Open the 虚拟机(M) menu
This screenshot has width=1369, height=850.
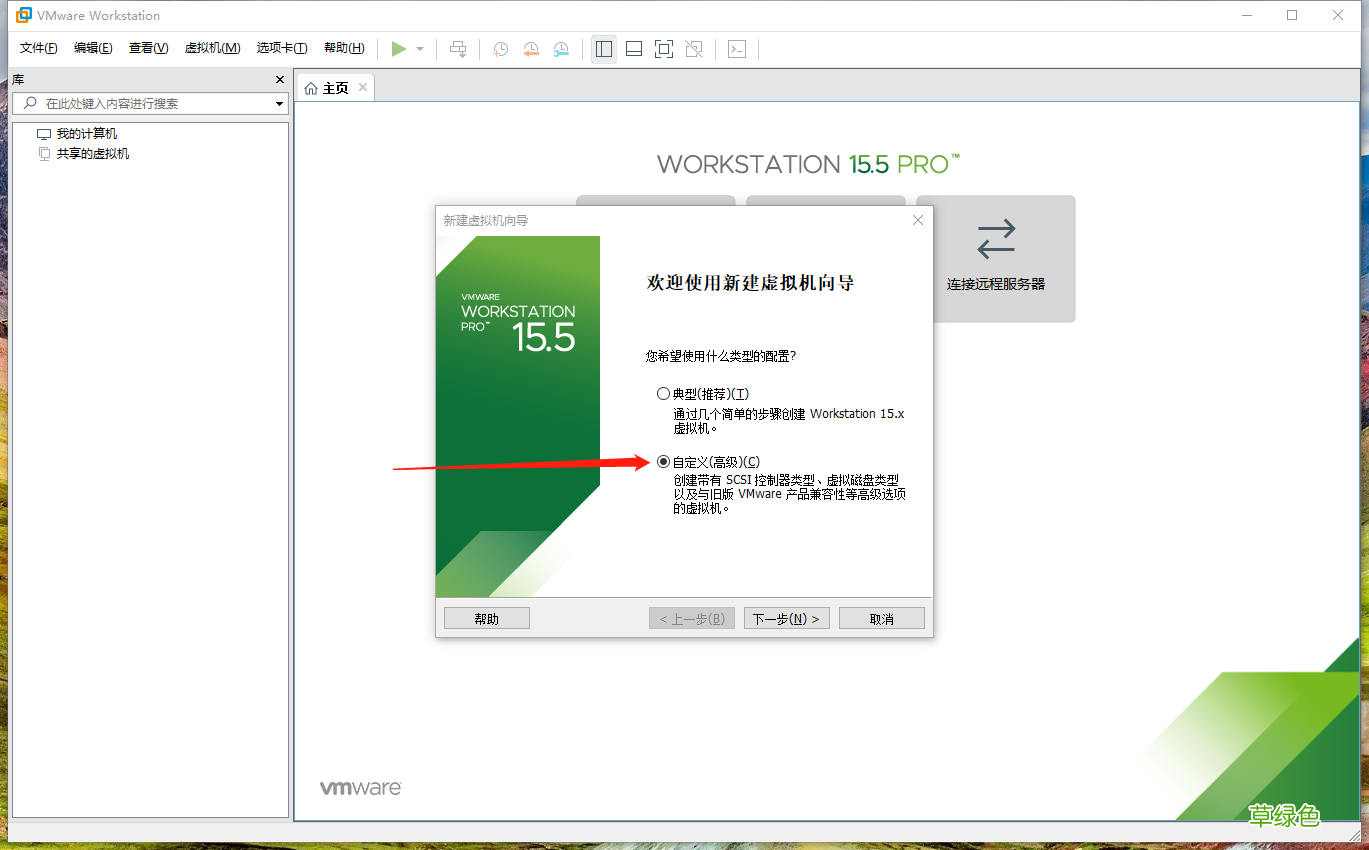pos(212,47)
